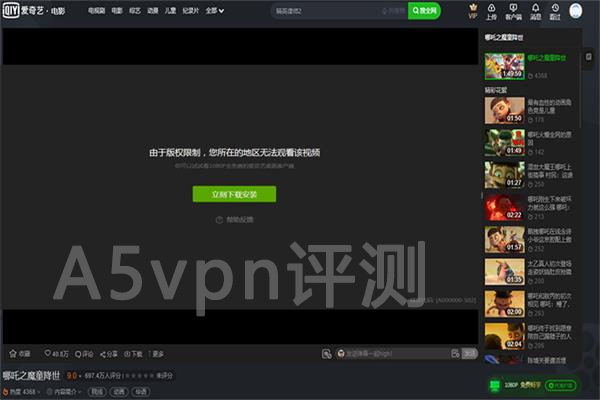
Task: Open the 儿童 nav item
Action: (x=170, y=11)
